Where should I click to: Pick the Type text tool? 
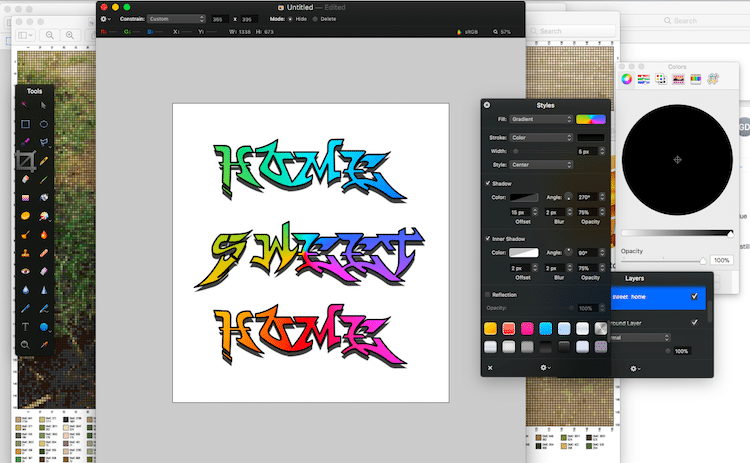point(26,327)
